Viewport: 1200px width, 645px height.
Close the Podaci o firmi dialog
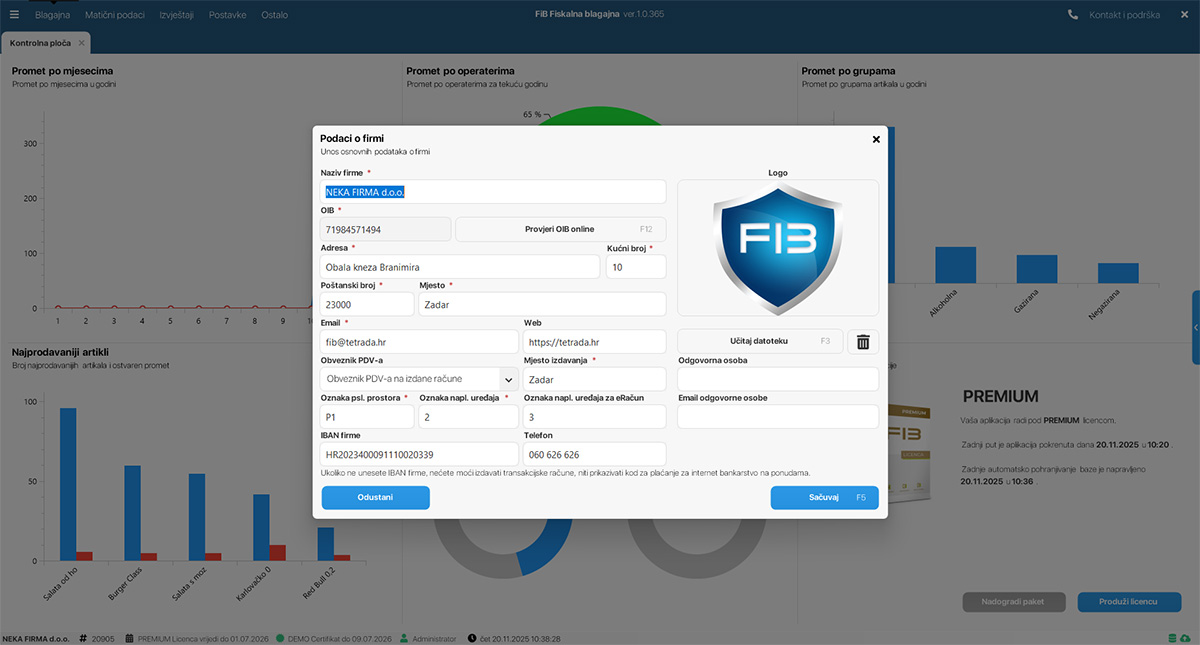click(876, 140)
